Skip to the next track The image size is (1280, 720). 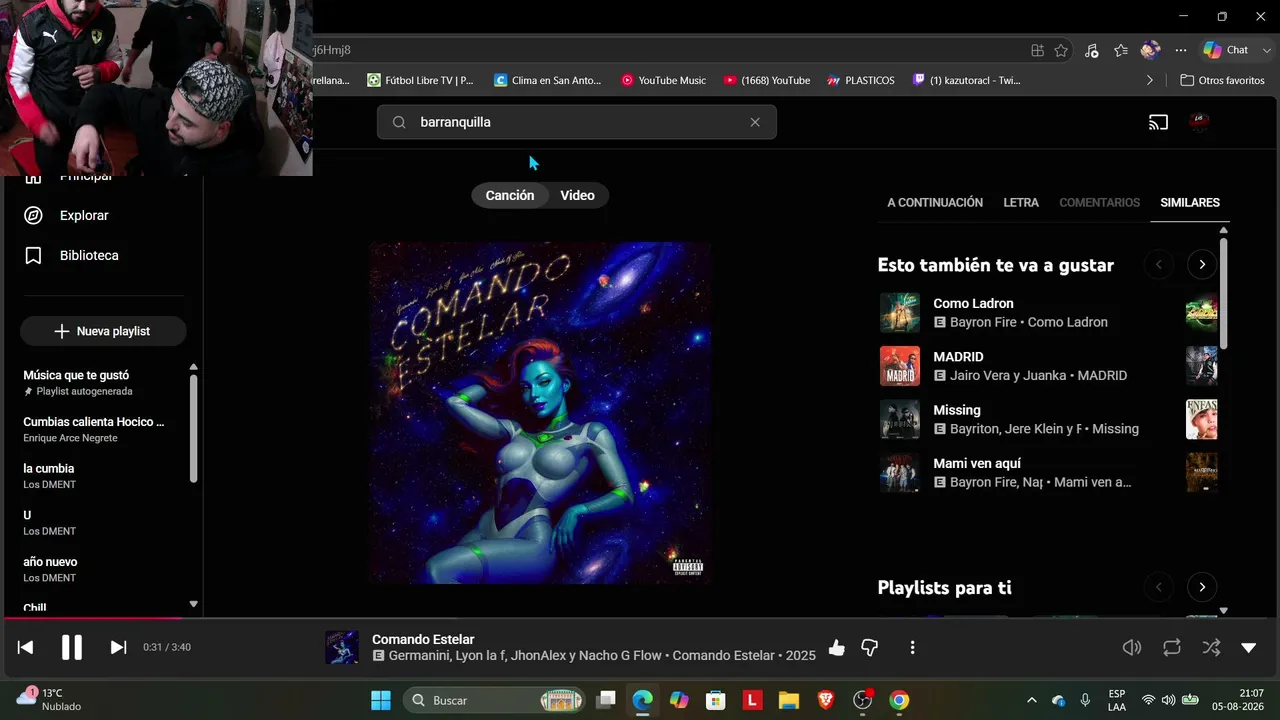[x=118, y=647]
